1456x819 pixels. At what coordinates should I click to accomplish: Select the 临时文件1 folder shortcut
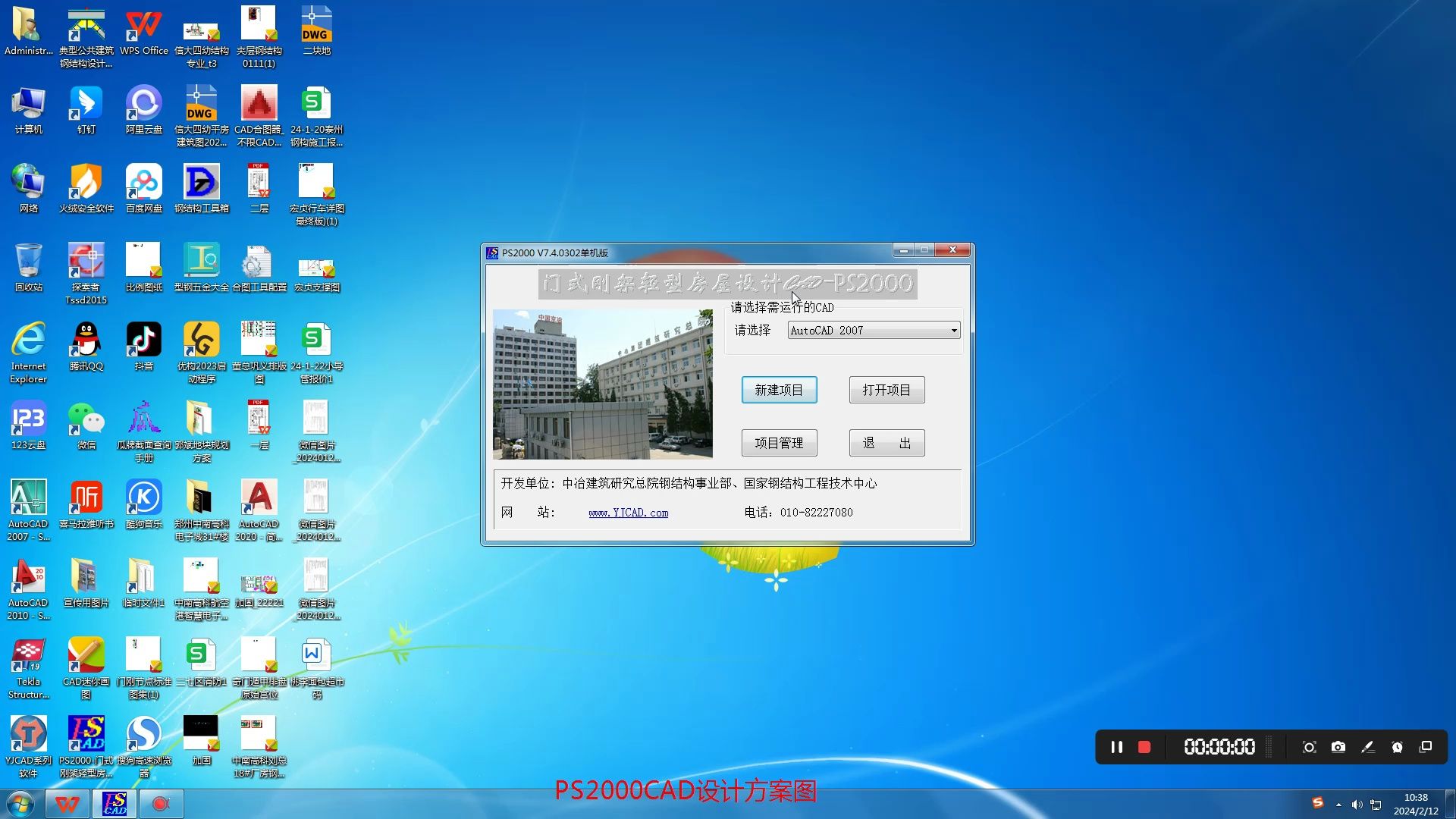click(x=144, y=584)
